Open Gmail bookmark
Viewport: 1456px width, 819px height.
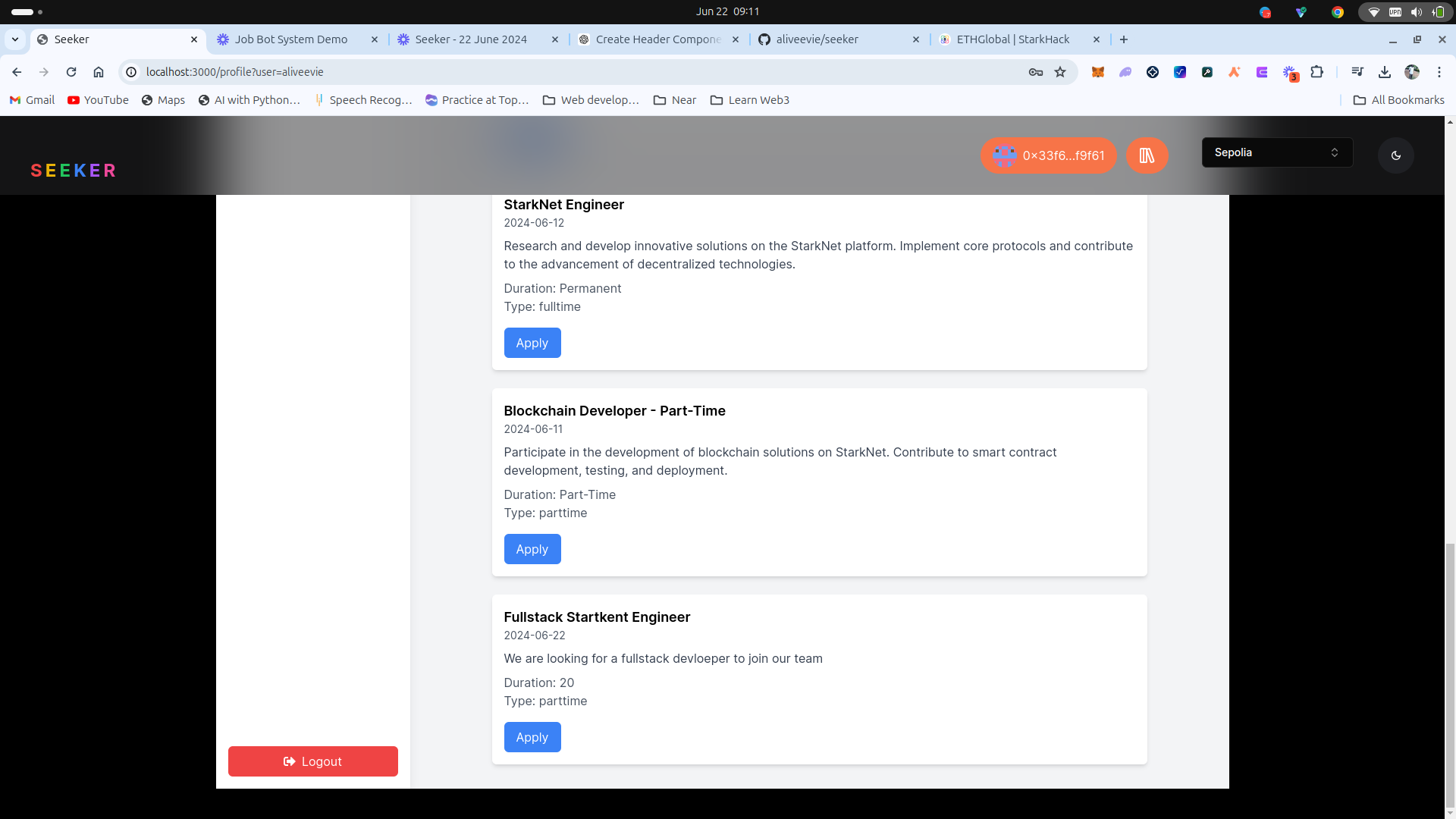[x=32, y=100]
